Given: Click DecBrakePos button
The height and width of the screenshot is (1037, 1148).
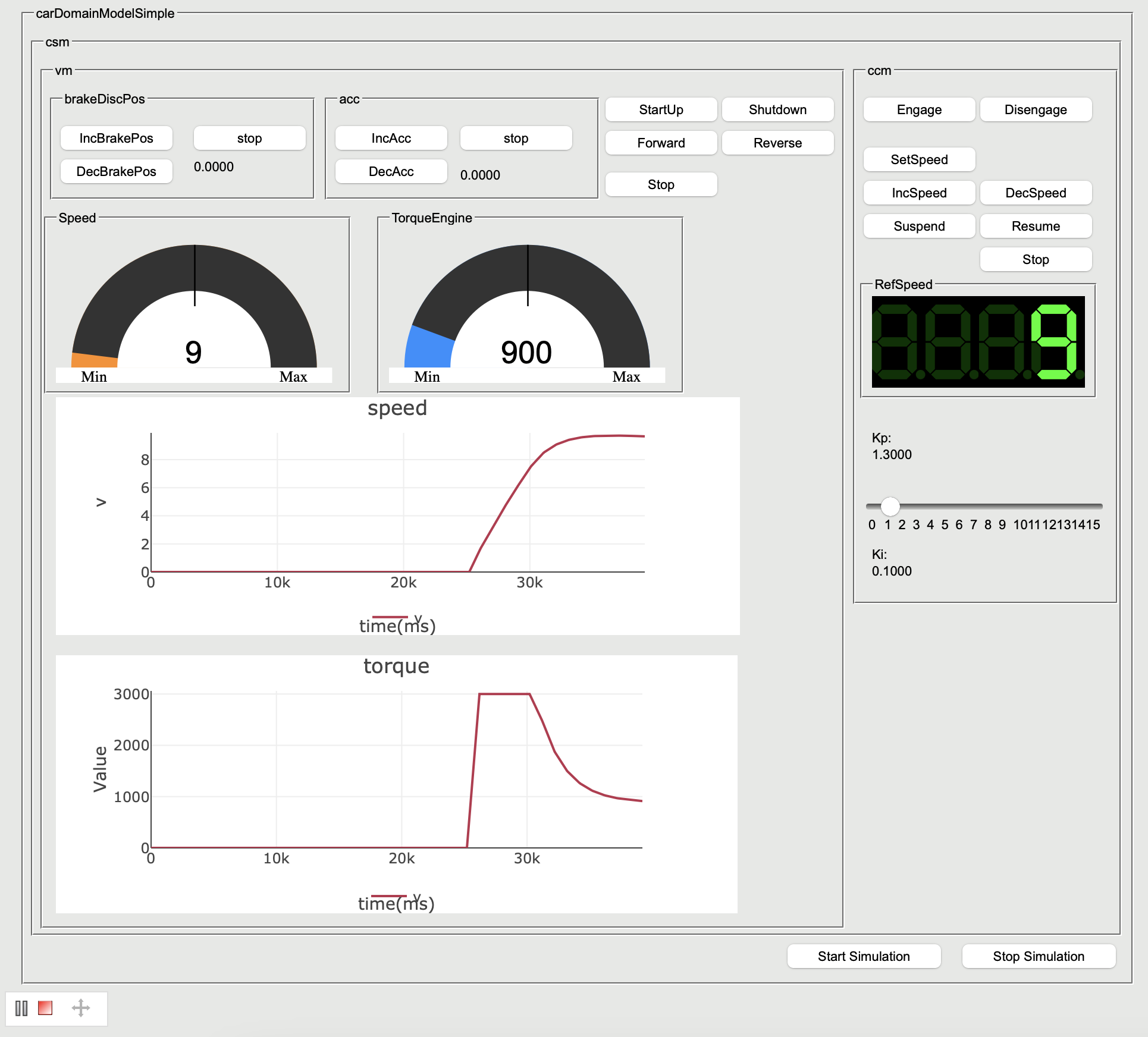Looking at the screenshot, I should point(117,171).
